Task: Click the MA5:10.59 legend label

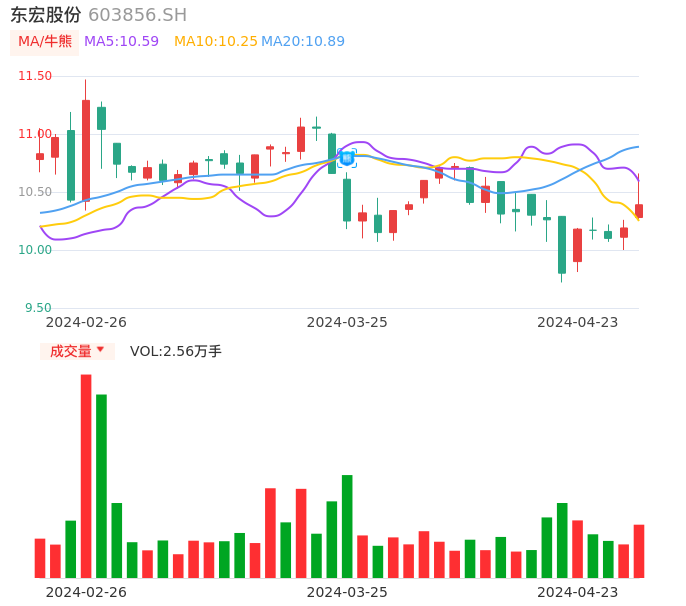Action: point(121,41)
